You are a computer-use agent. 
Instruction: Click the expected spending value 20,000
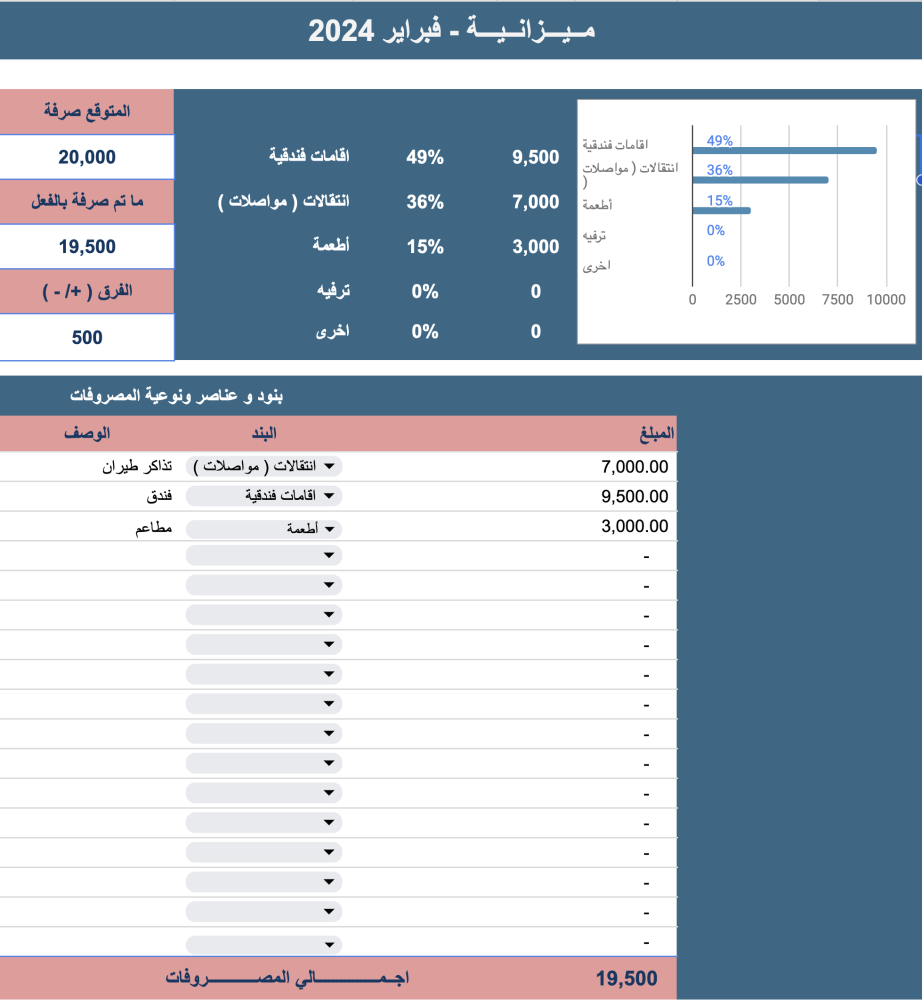coord(87,157)
